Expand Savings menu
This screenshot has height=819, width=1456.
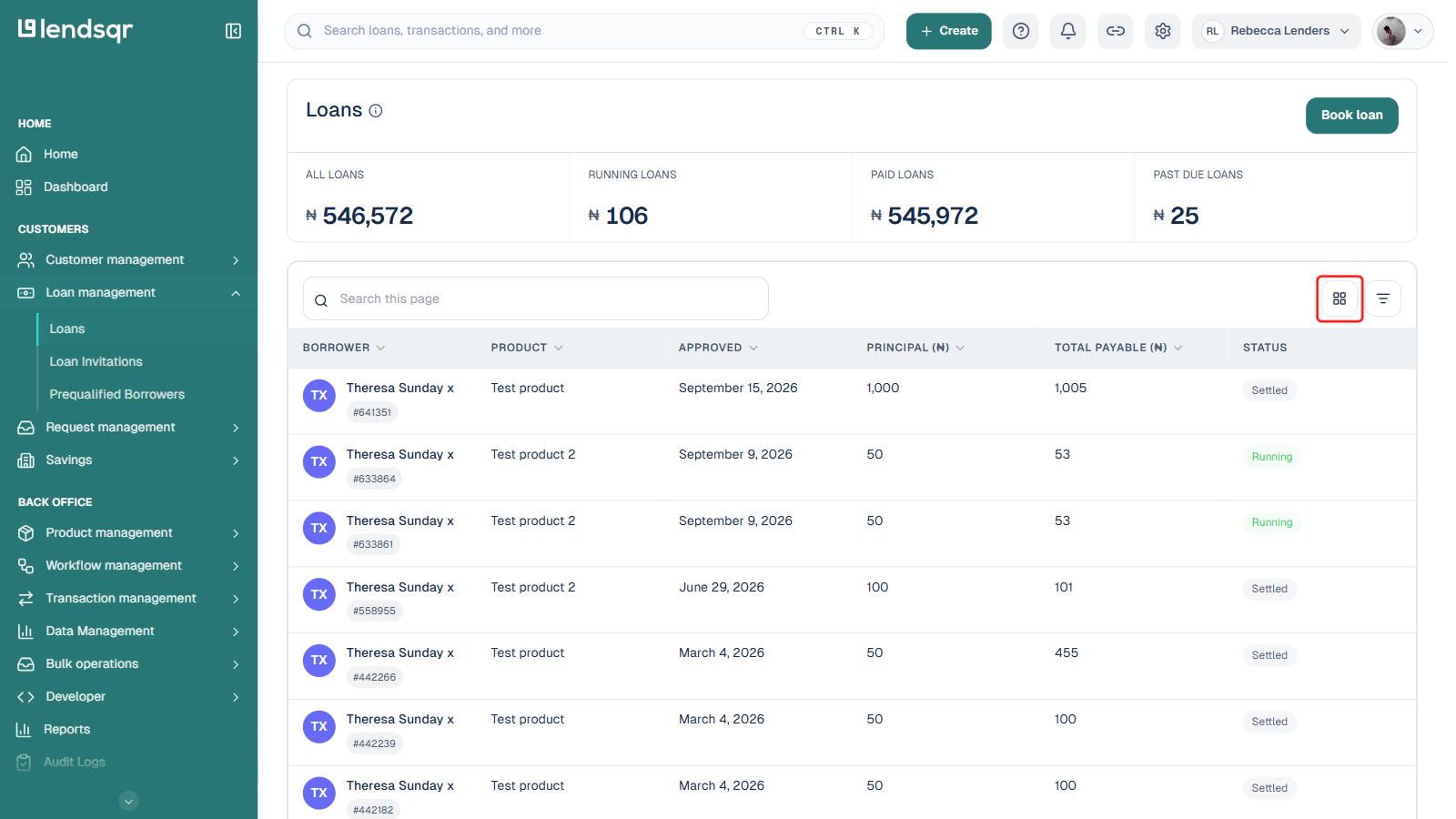[x=128, y=460]
